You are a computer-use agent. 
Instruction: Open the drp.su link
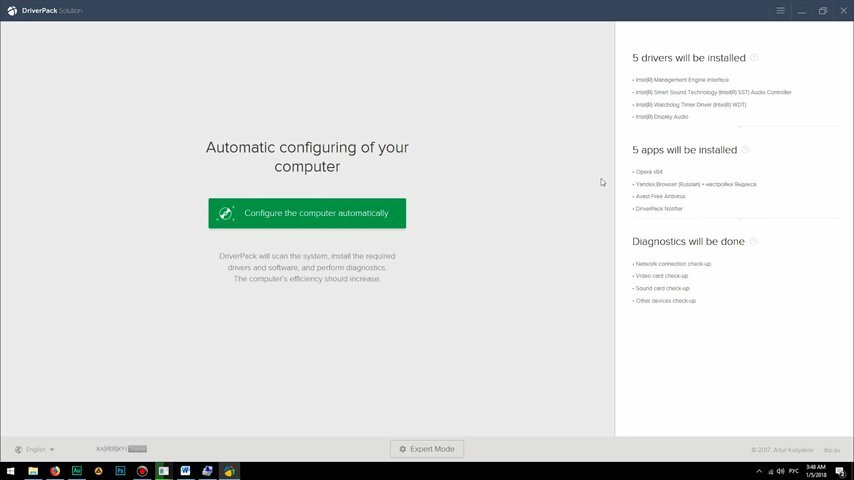tap(832, 450)
